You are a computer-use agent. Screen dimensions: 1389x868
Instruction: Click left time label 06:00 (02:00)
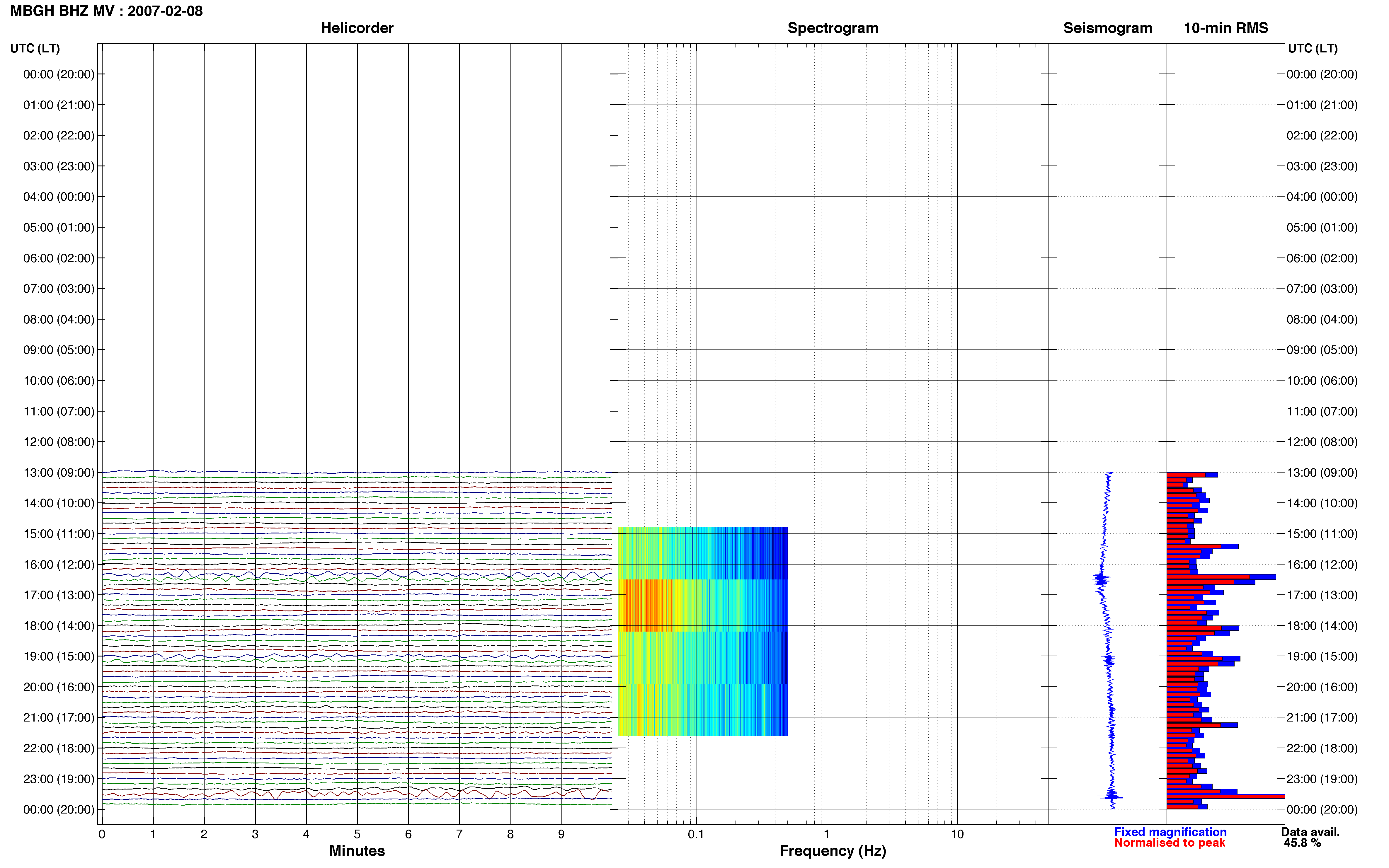[59, 258]
